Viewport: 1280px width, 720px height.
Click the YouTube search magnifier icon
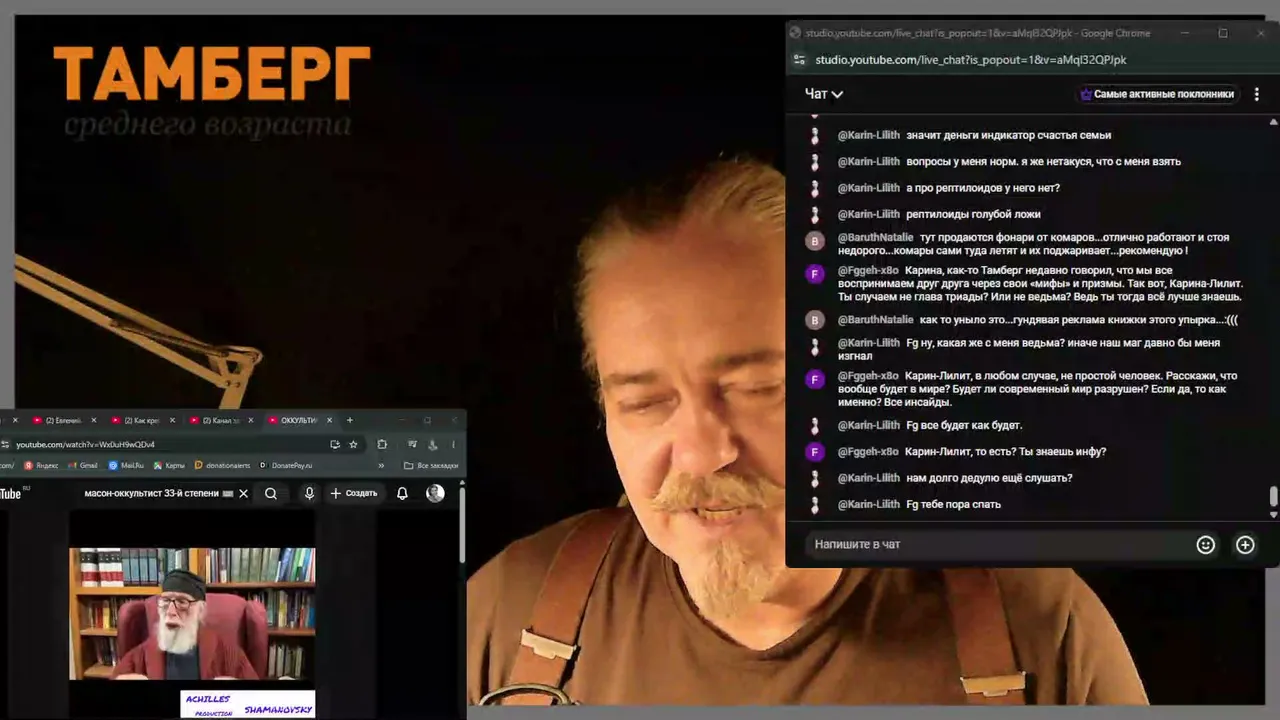[271, 493]
